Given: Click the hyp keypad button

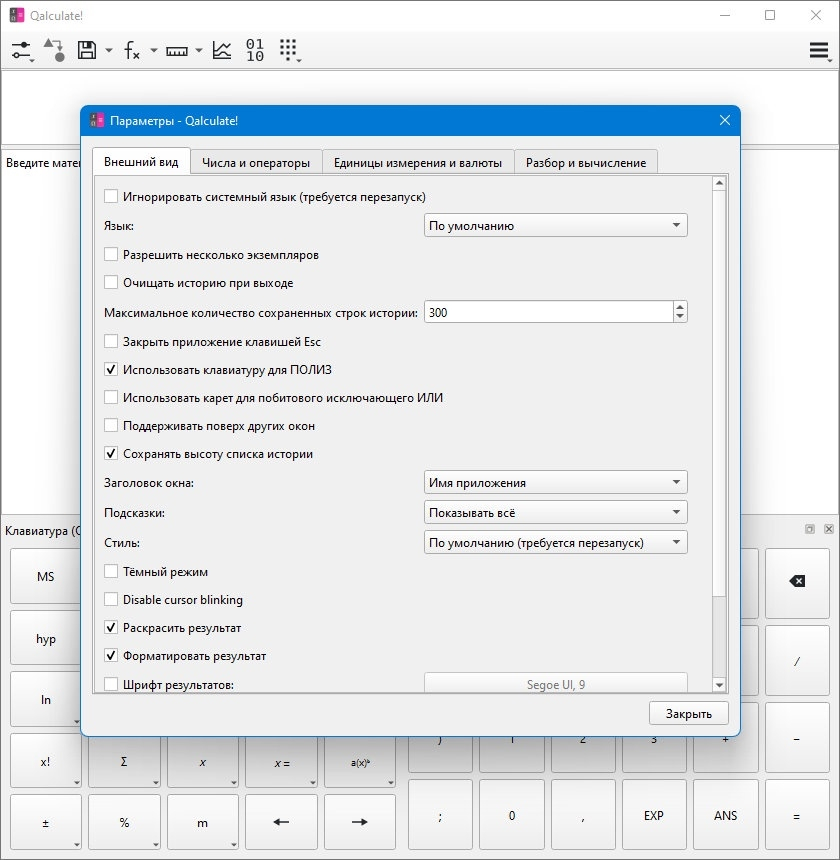Looking at the screenshot, I should 46,639.
